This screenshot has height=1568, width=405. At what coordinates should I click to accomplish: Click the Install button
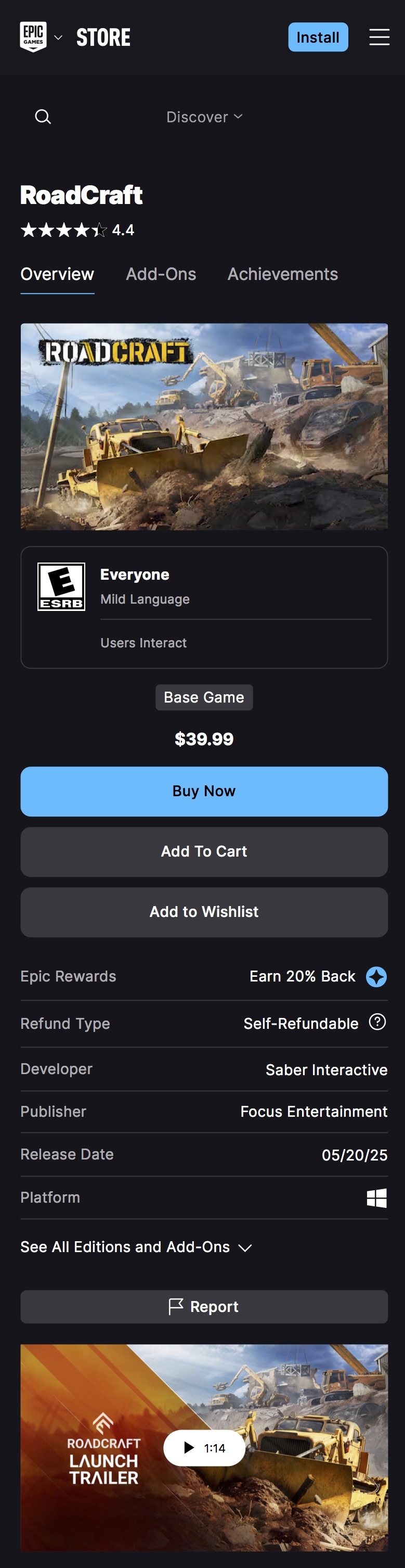tap(318, 37)
